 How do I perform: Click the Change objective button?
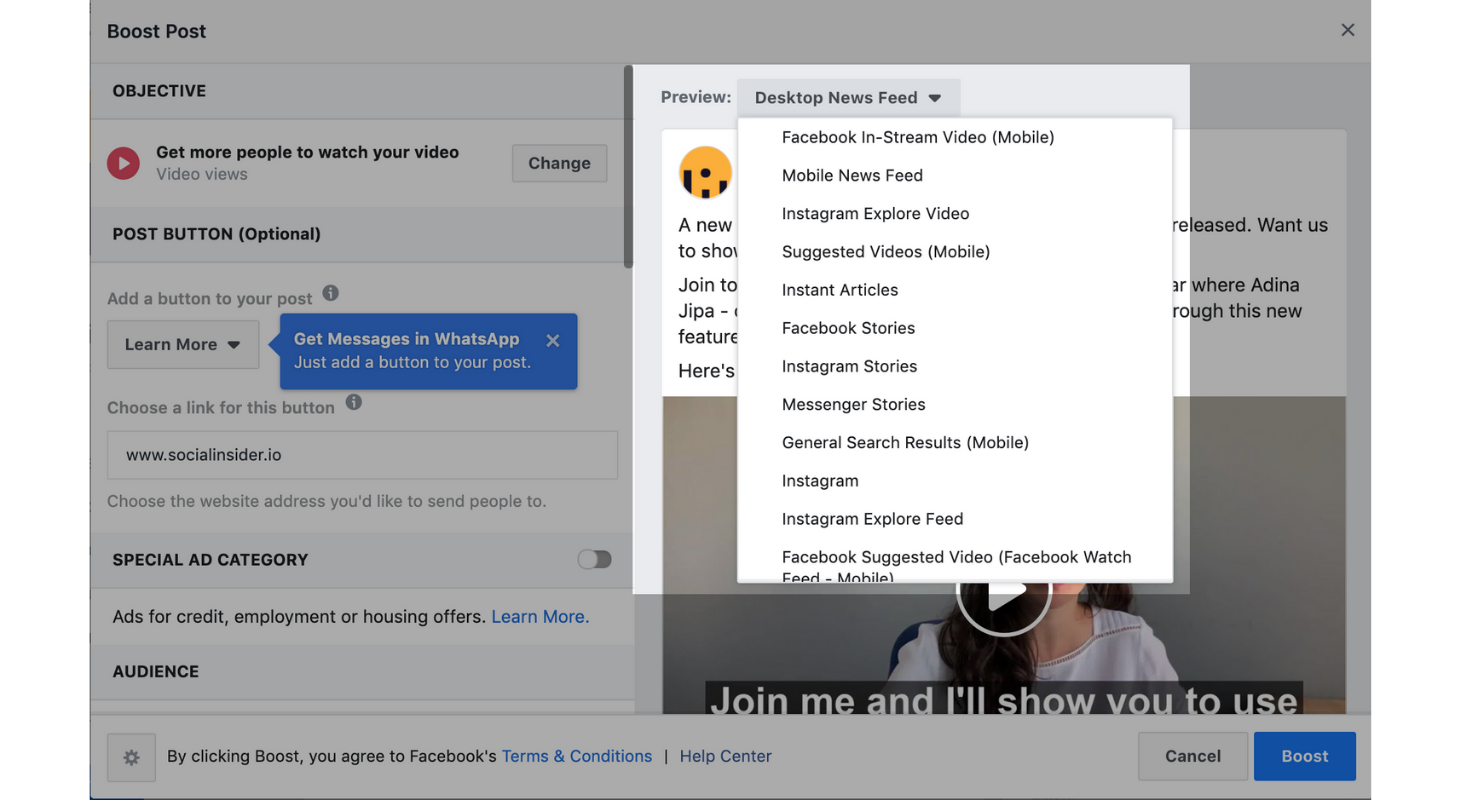[x=559, y=163]
